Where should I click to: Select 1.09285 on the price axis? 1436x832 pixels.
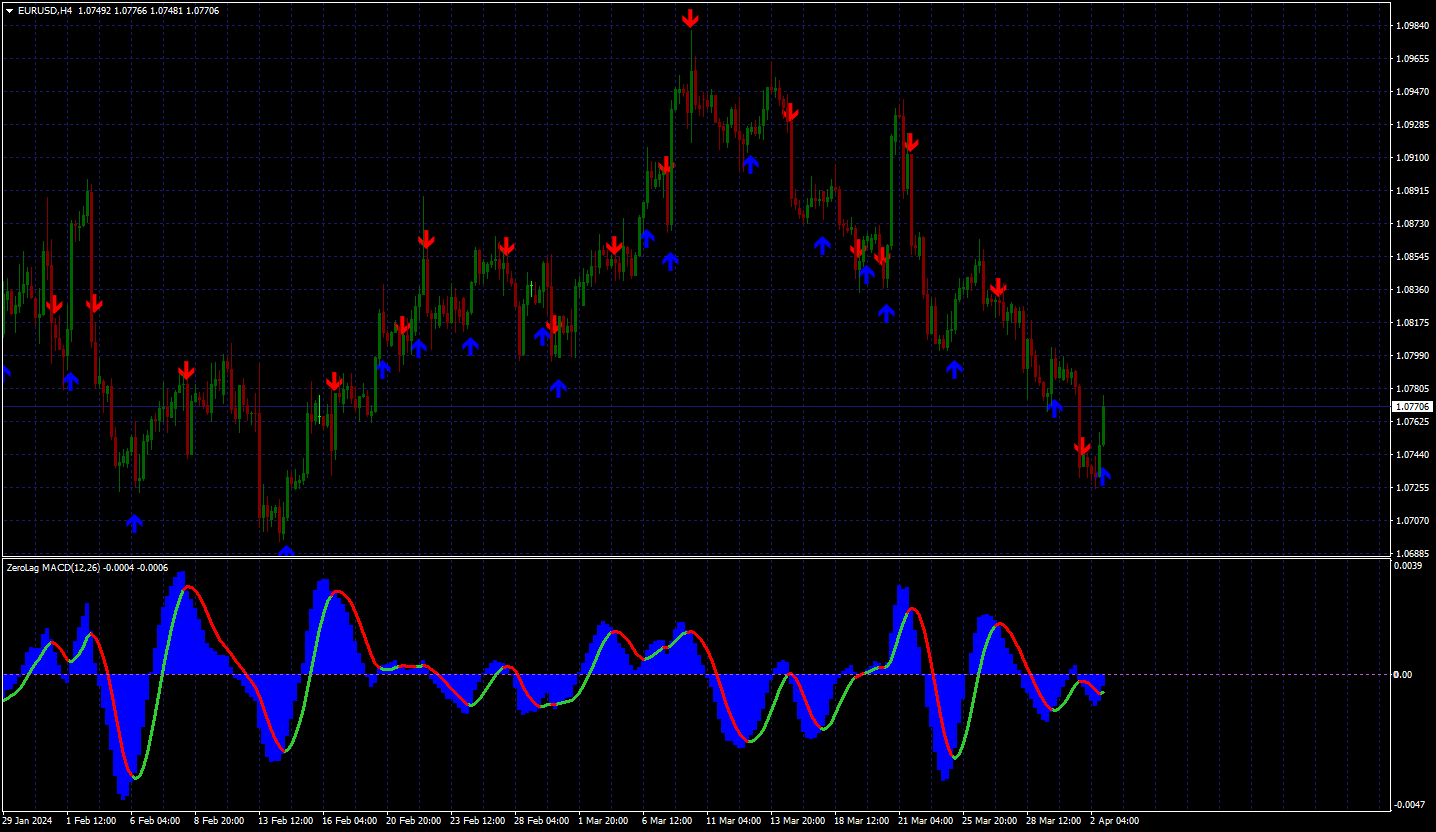tap(1412, 125)
